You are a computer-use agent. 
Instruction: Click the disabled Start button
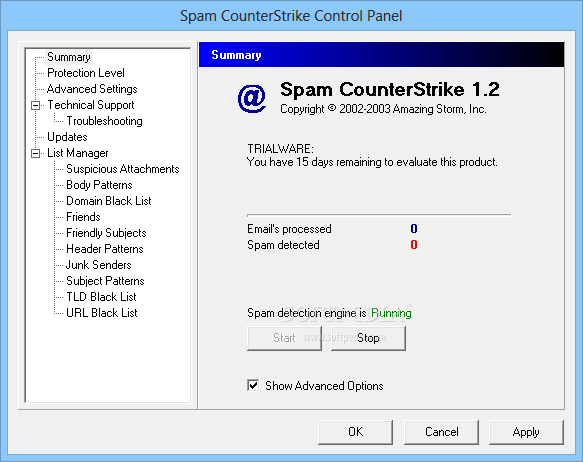[x=284, y=338]
